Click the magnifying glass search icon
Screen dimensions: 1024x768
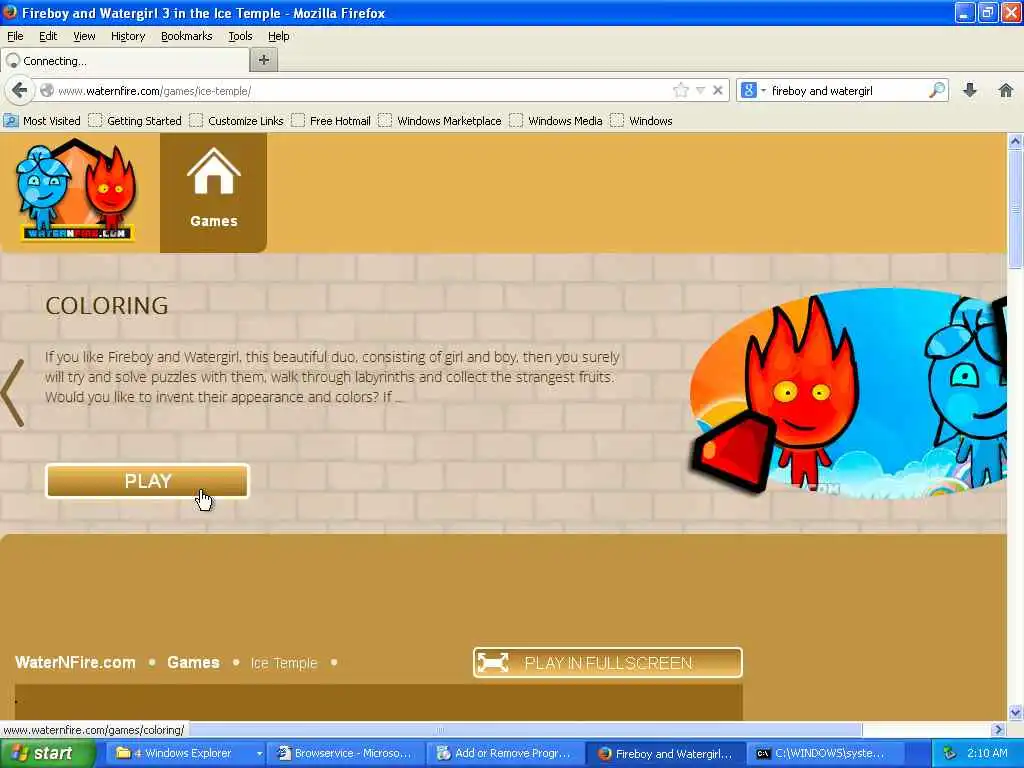[x=937, y=90]
